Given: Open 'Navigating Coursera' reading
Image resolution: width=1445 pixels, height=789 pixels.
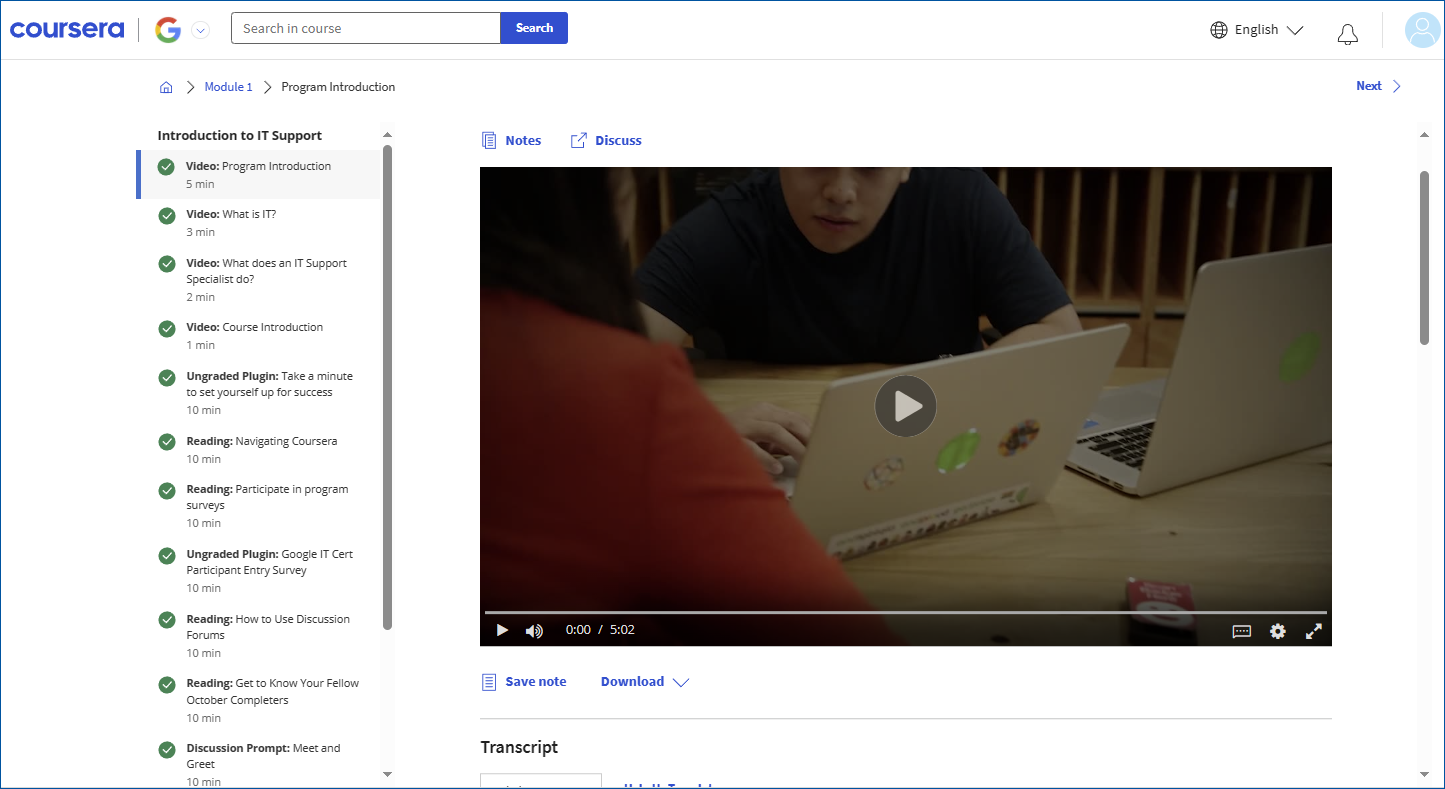Looking at the screenshot, I should (x=286, y=441).
